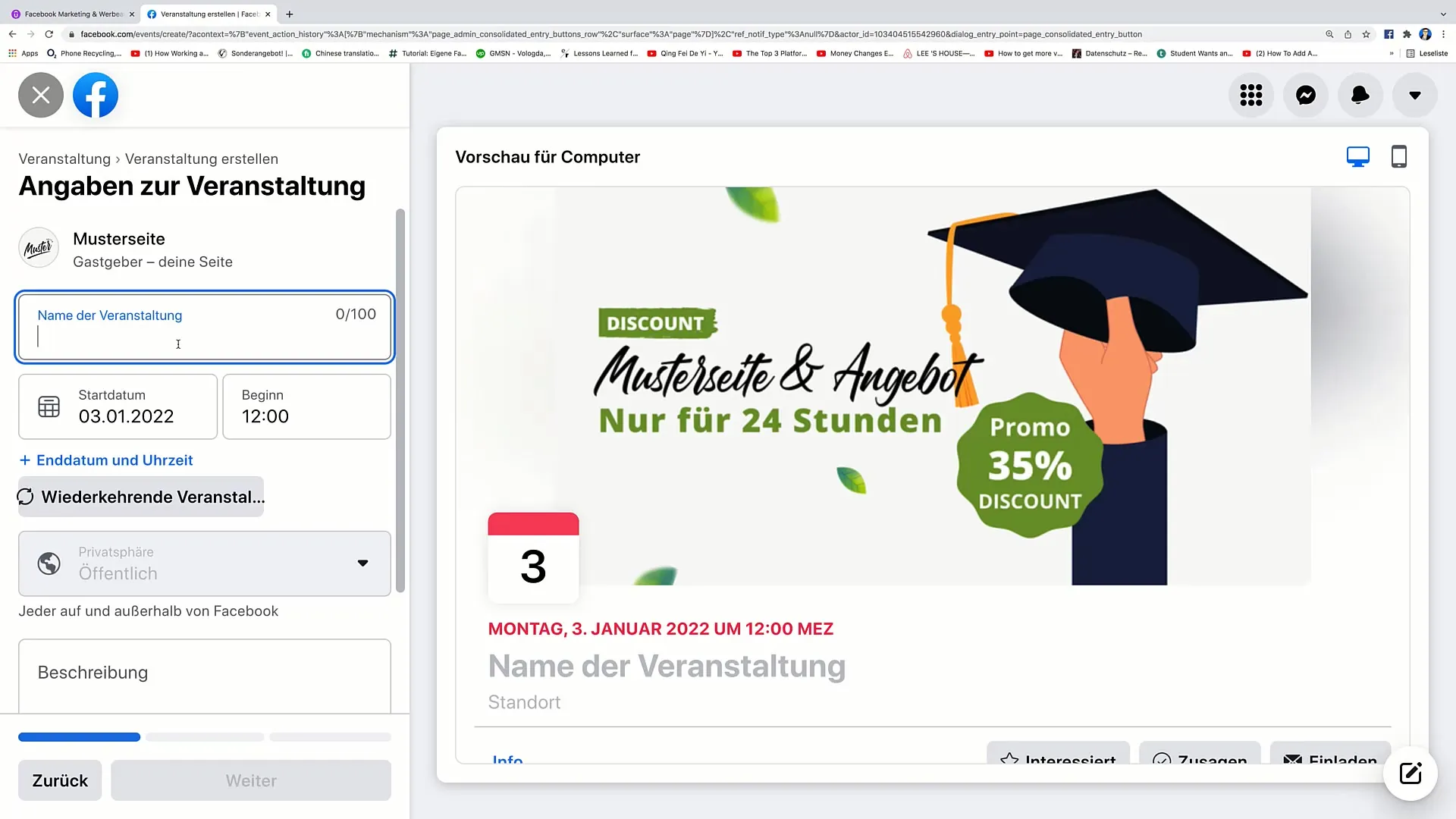Open Chinese translatio... bookmark

coord(340,54)
